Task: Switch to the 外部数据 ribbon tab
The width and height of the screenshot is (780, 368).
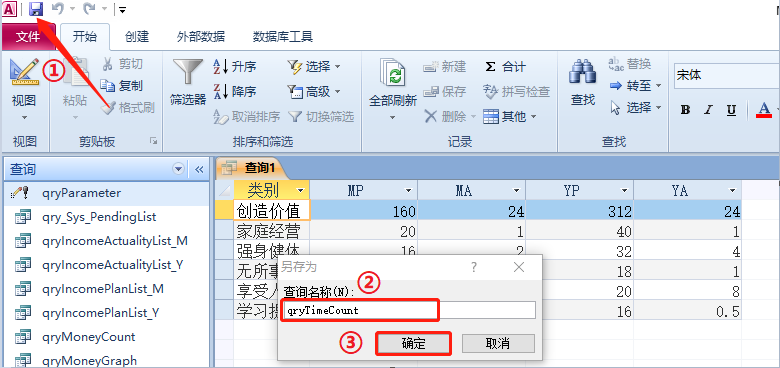Action: pos(200,37)
